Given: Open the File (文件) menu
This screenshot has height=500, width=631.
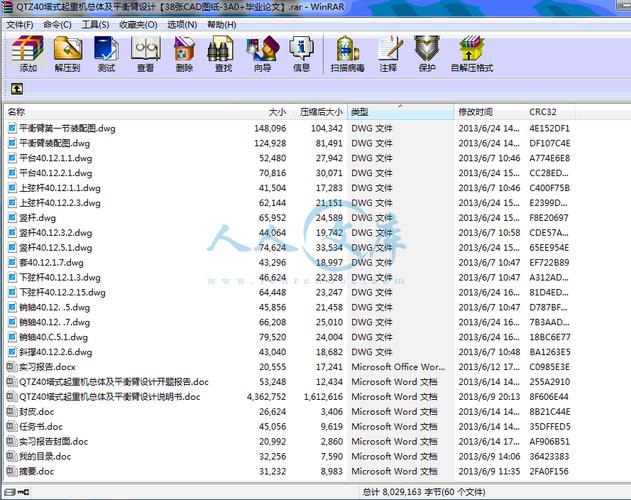Looking at the screenshot, I should tap(20, 25).
